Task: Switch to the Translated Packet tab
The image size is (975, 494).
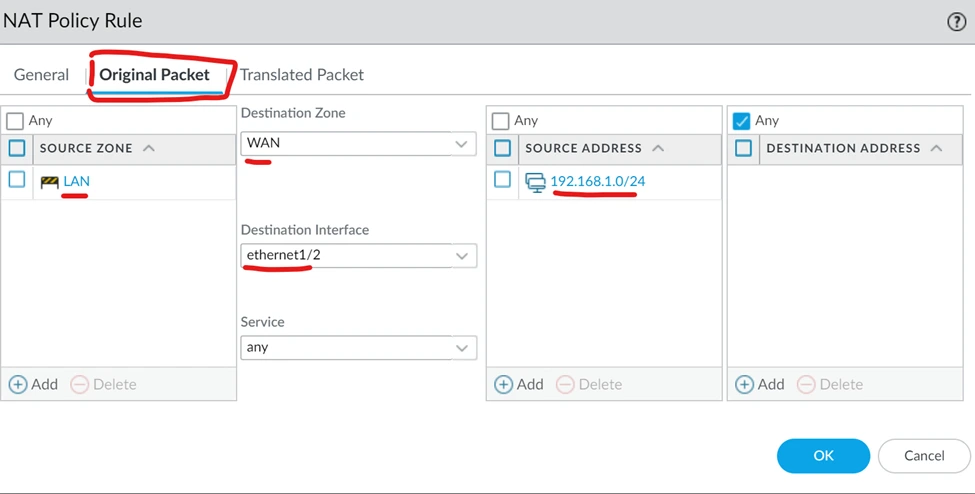Action: 301,75
